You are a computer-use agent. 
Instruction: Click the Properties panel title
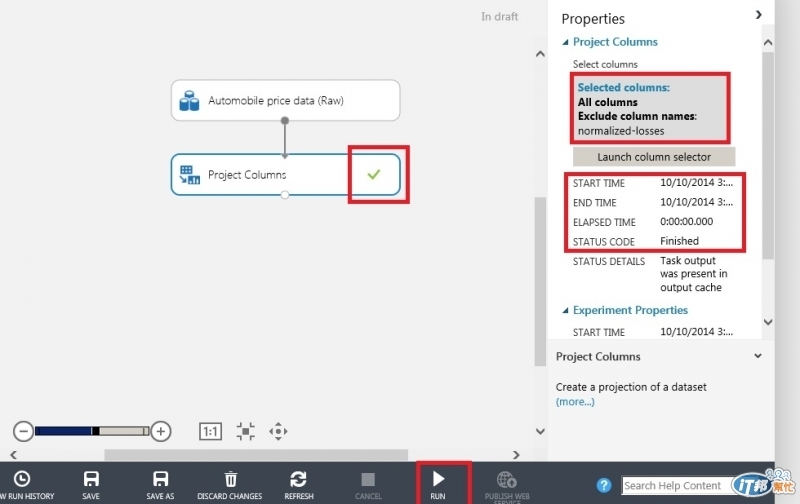click(x=593, y=19)
